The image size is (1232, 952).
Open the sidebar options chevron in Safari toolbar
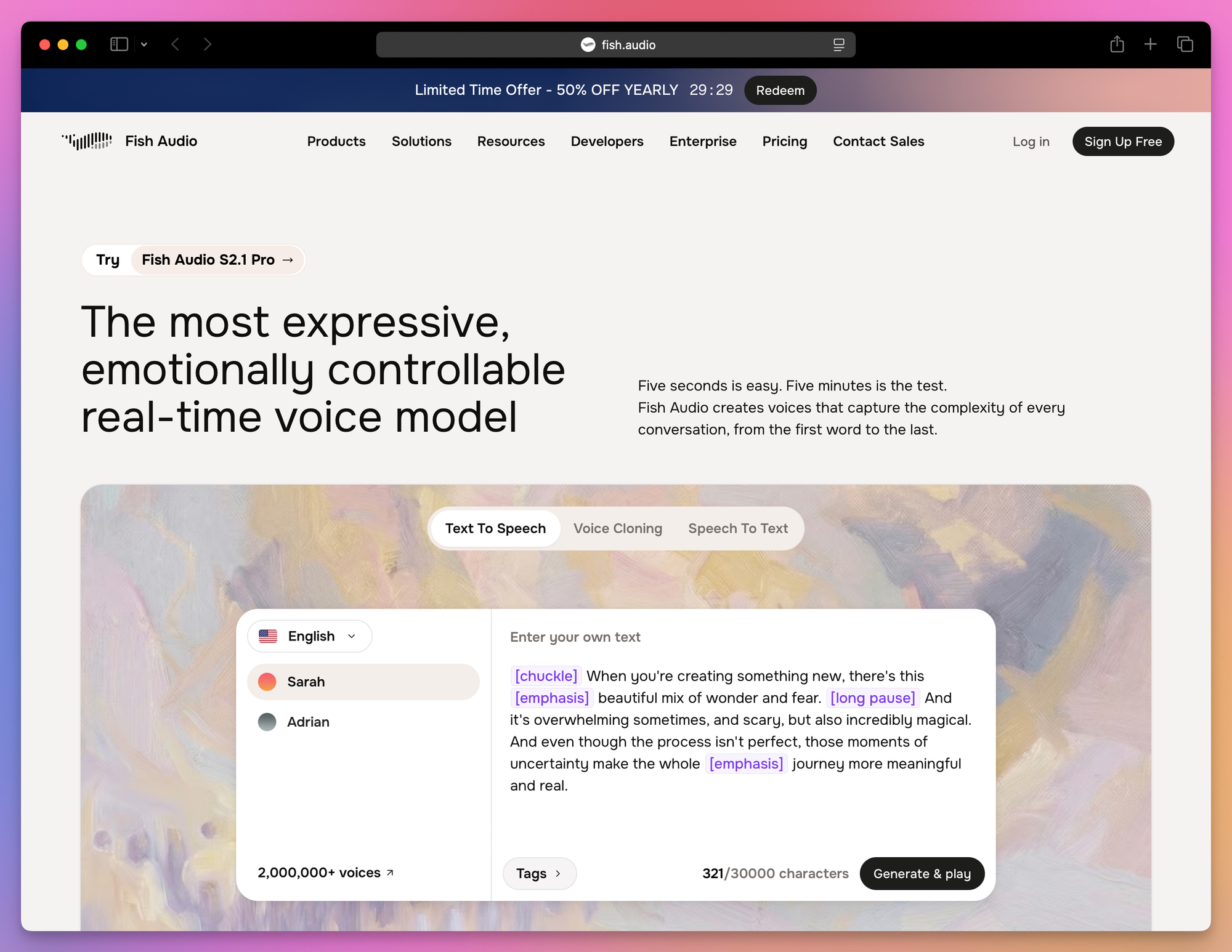144,44
